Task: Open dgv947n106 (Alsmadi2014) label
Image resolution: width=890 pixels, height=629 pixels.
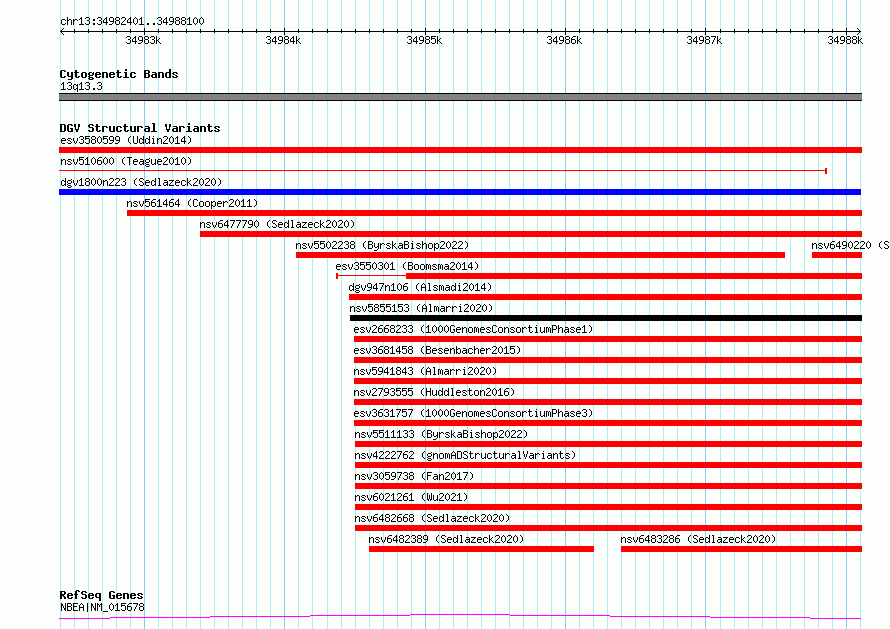Action: 420,287
